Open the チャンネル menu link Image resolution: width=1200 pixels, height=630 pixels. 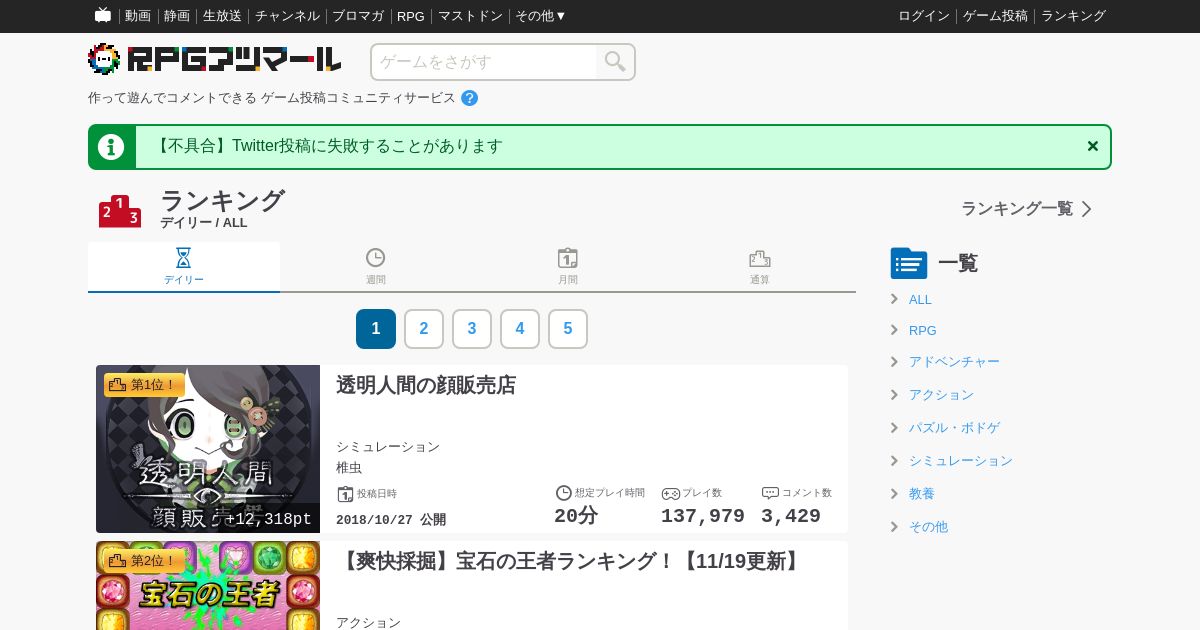[287, 16]
